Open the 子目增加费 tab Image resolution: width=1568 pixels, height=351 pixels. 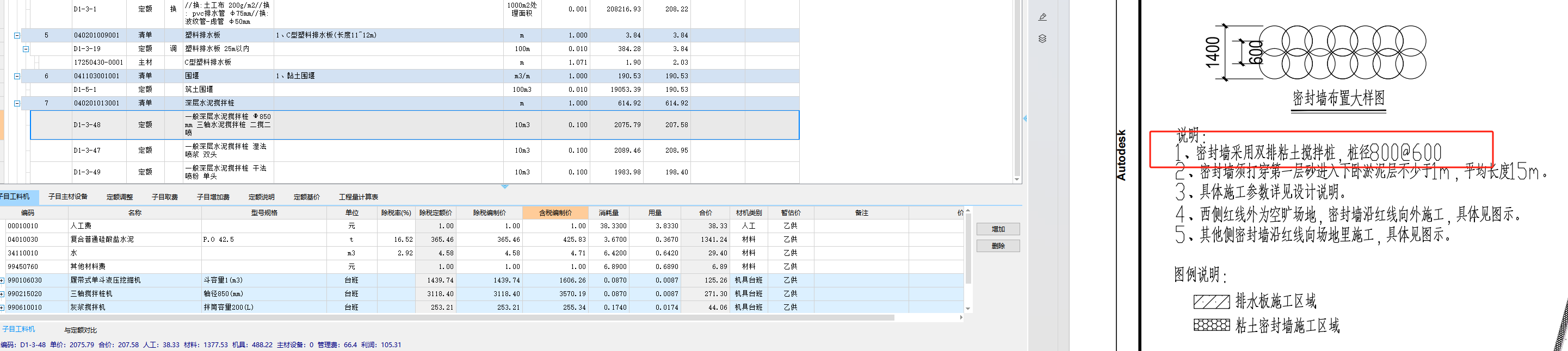click(x=214, y=197)
